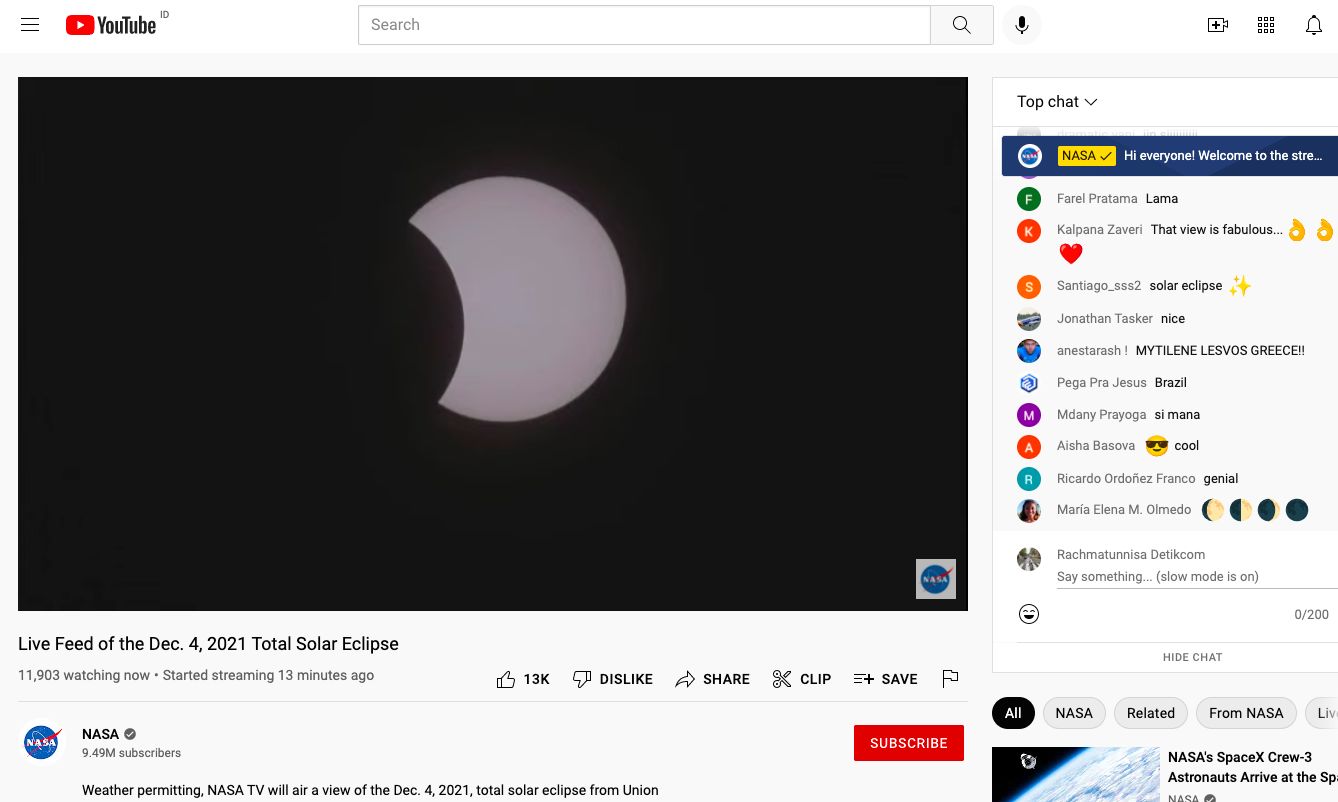The image size is (1338, 802).
Task: Open pinned NASA message avatar
Action: pos(1030,156)
